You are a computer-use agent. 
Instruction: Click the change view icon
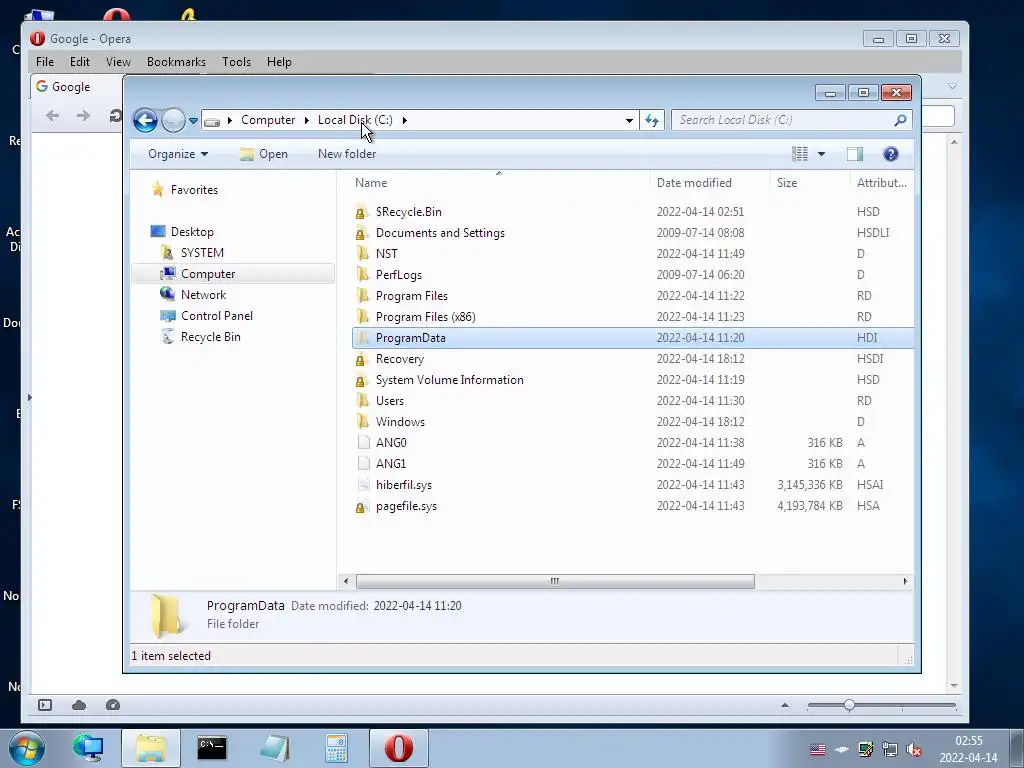coord(800,154)
